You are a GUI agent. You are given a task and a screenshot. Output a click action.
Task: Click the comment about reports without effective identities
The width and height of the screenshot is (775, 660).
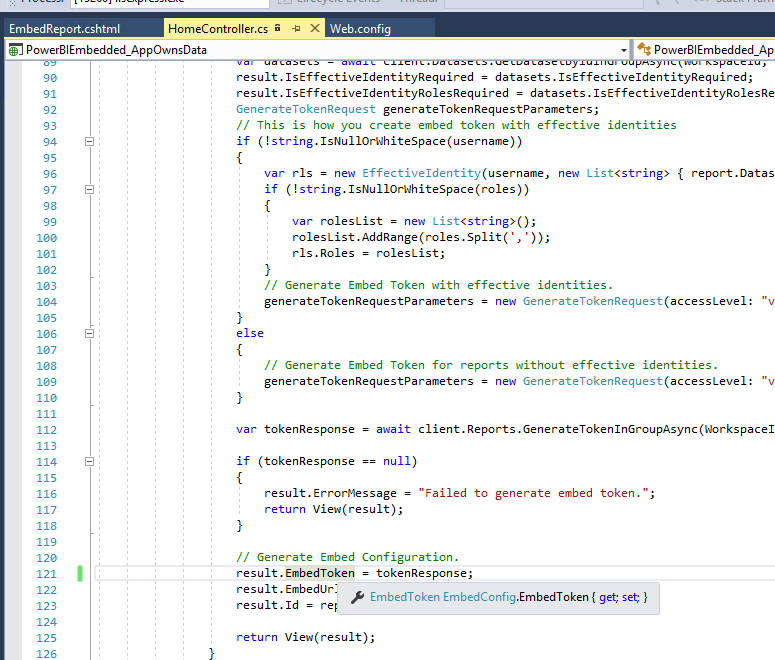click(x=491, y=365)
